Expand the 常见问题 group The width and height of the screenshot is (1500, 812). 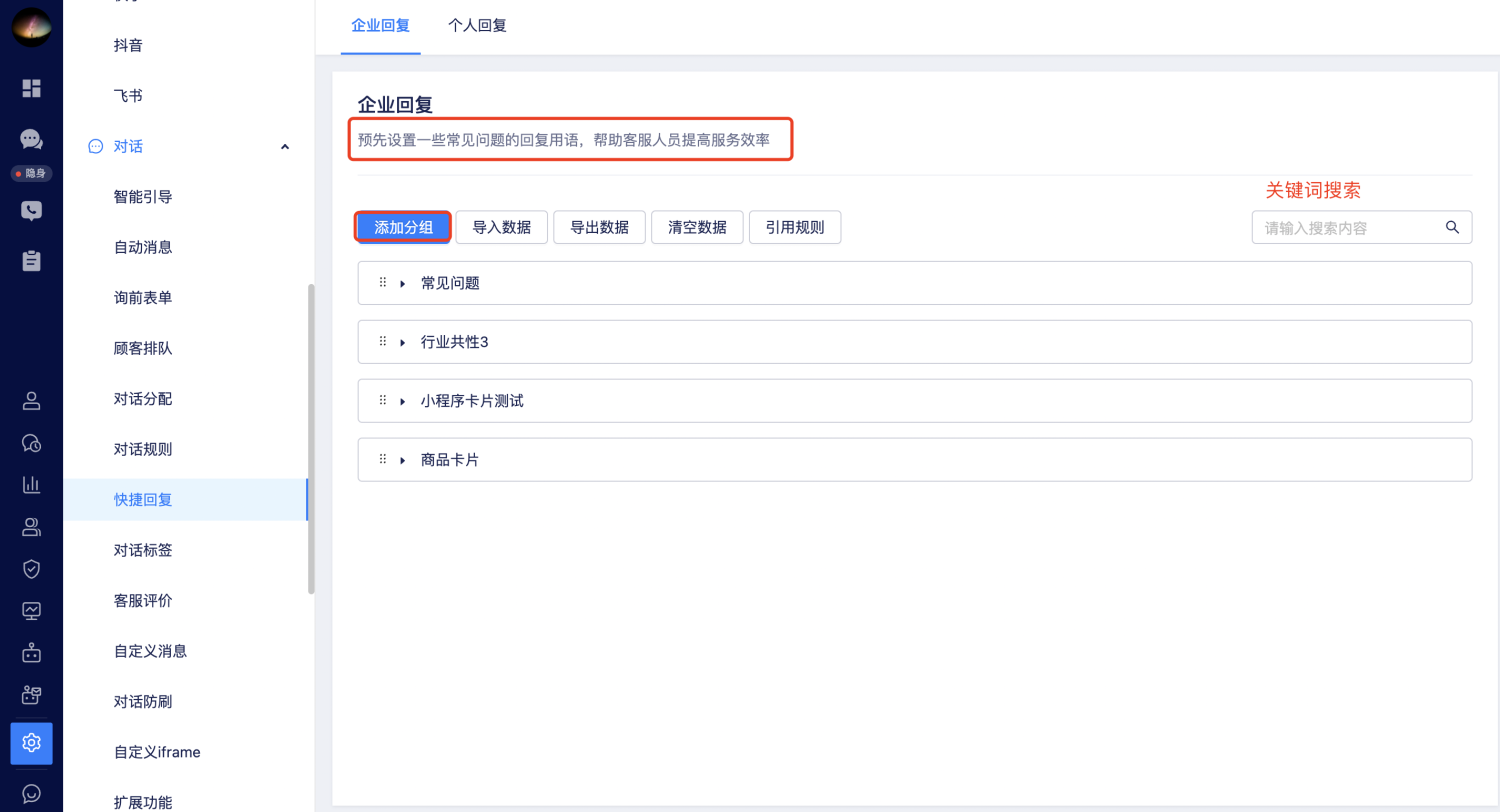click(x=402, y=284)
